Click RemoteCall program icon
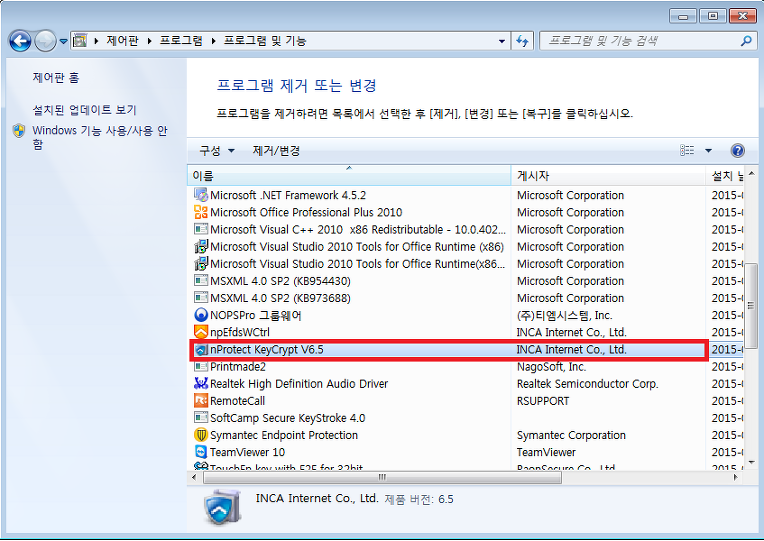 tap(201, 401)
